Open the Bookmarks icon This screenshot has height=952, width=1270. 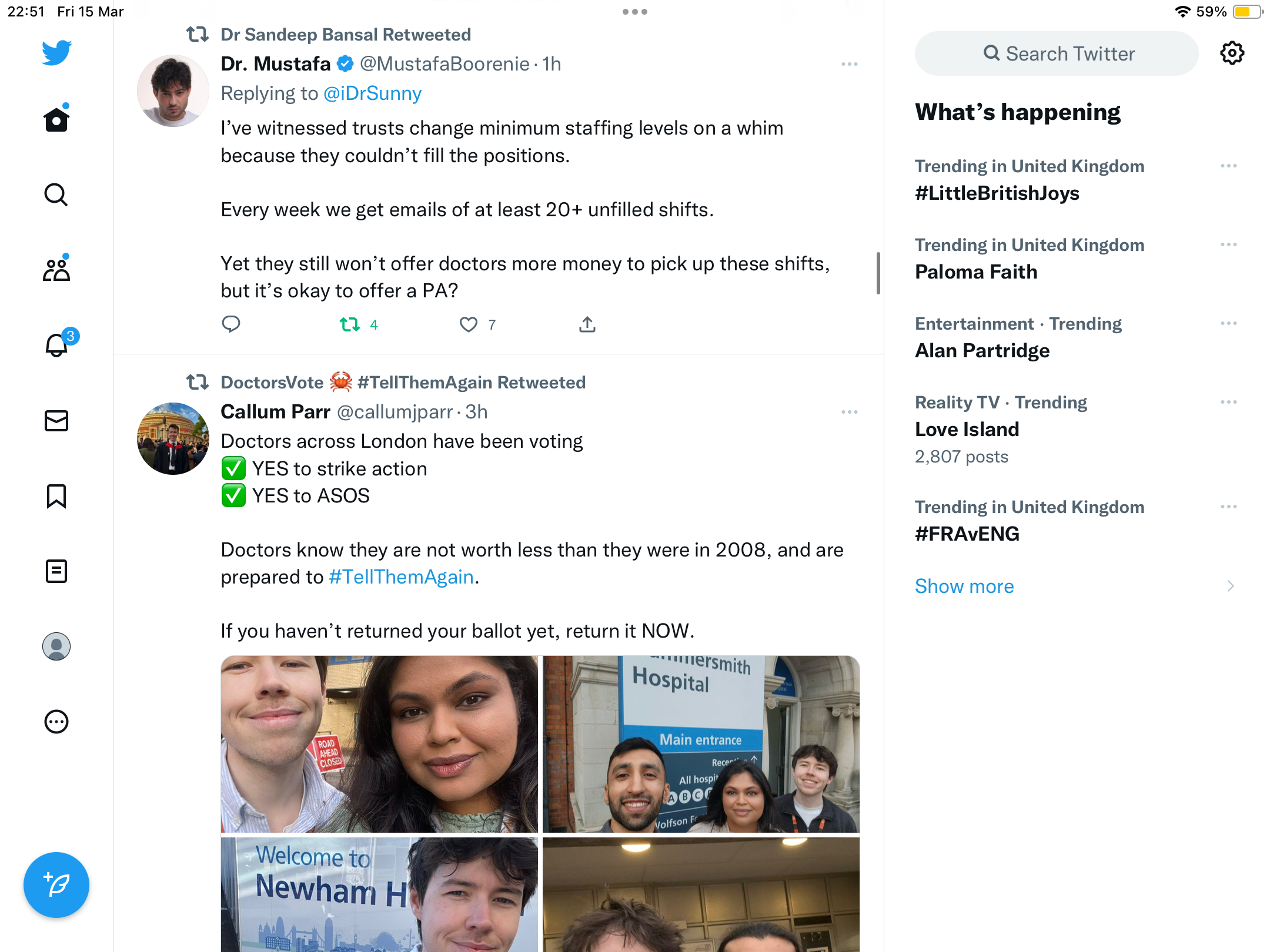coord(56,496)
